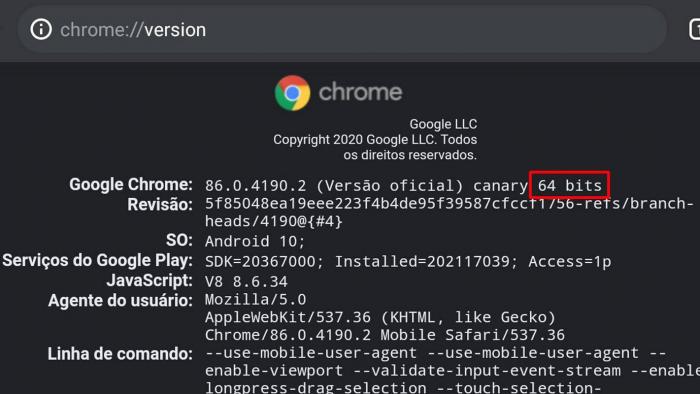
Task: Click the 'Chrome/86.0.4190.2 Mobile Safari' line
Action: click(x=385, y=335)
